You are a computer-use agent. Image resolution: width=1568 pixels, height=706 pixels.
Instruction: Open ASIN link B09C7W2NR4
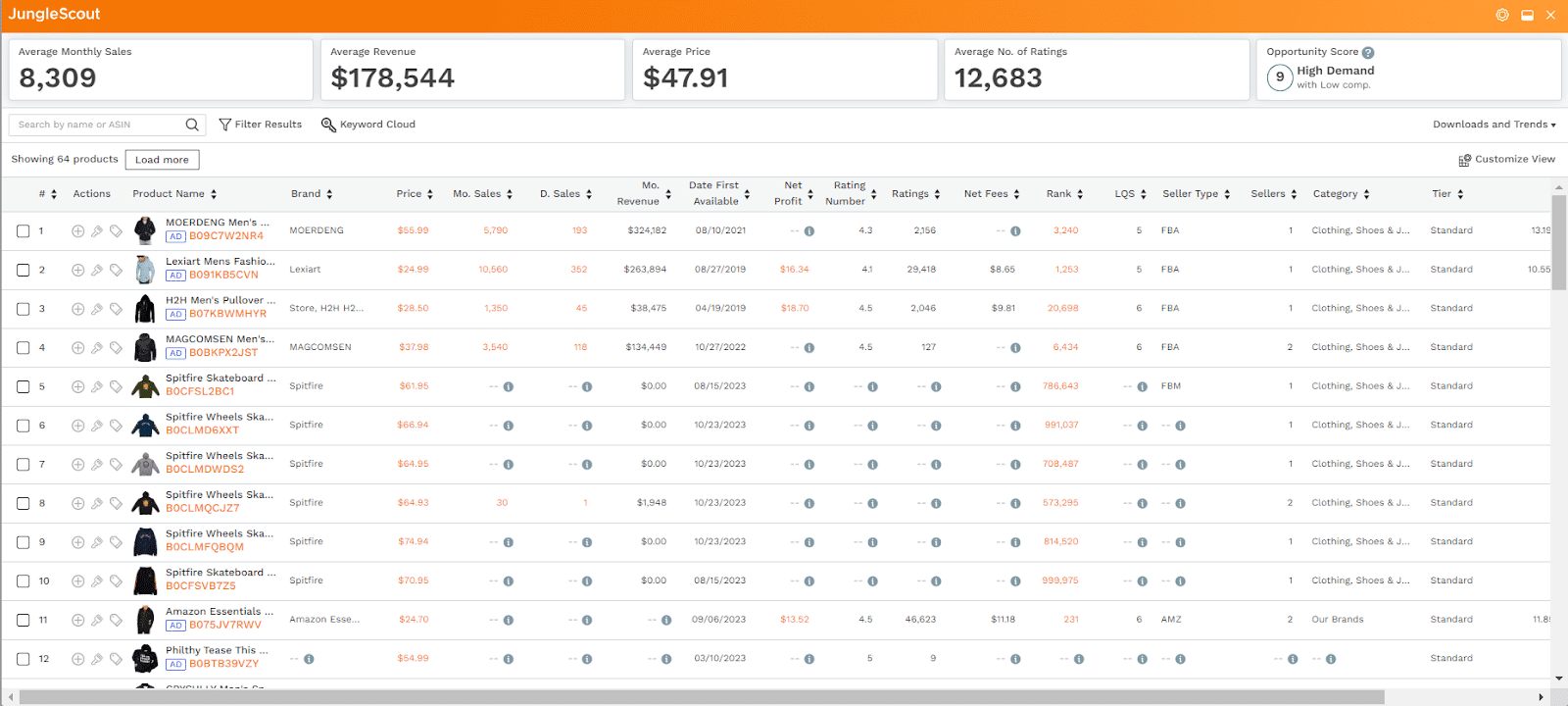click(226, 236)
